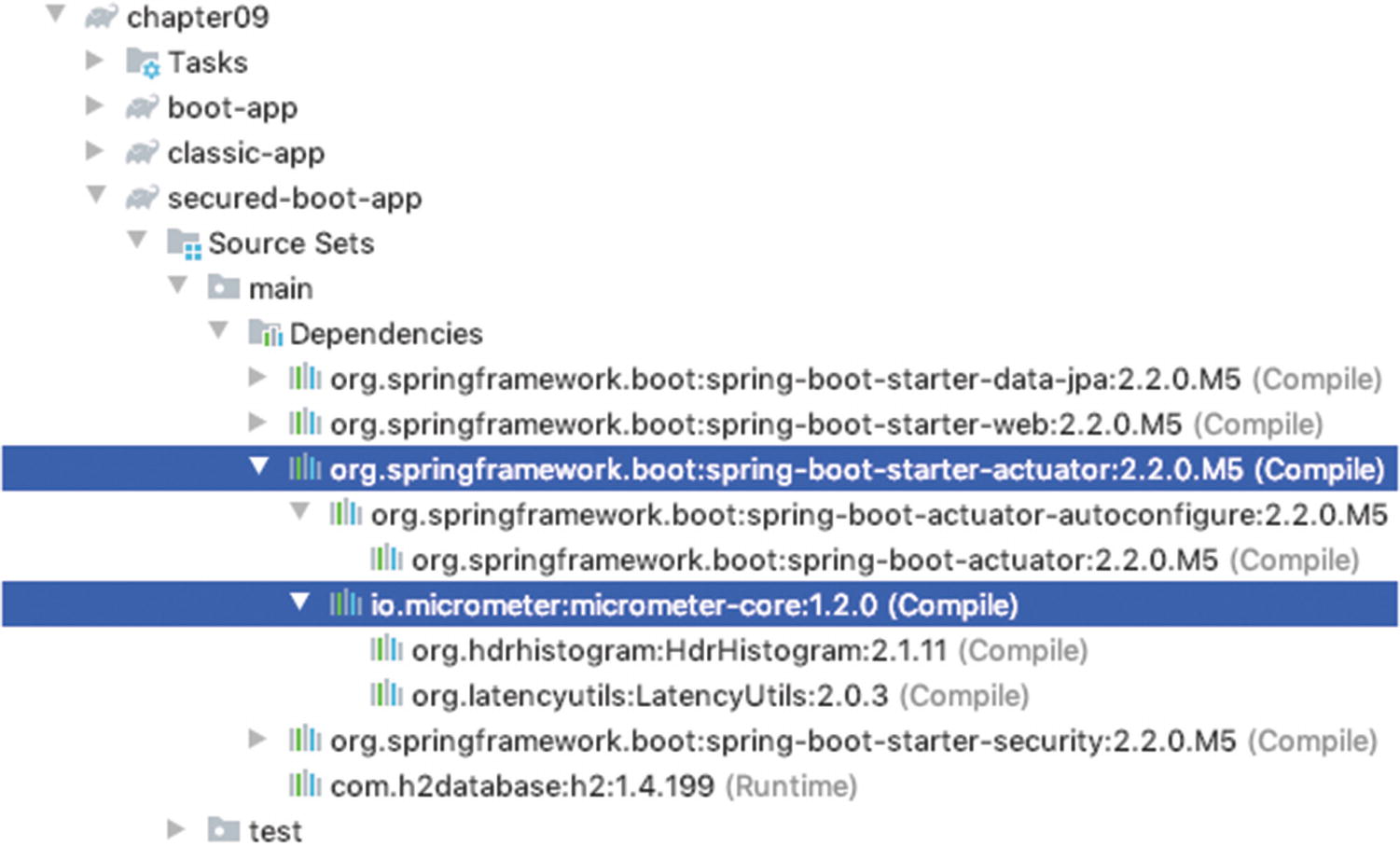Click the library icon beside h2database dependency
Image resolution: width=1400 pixels, height=846 pixels.
click(x=305, y=784)
